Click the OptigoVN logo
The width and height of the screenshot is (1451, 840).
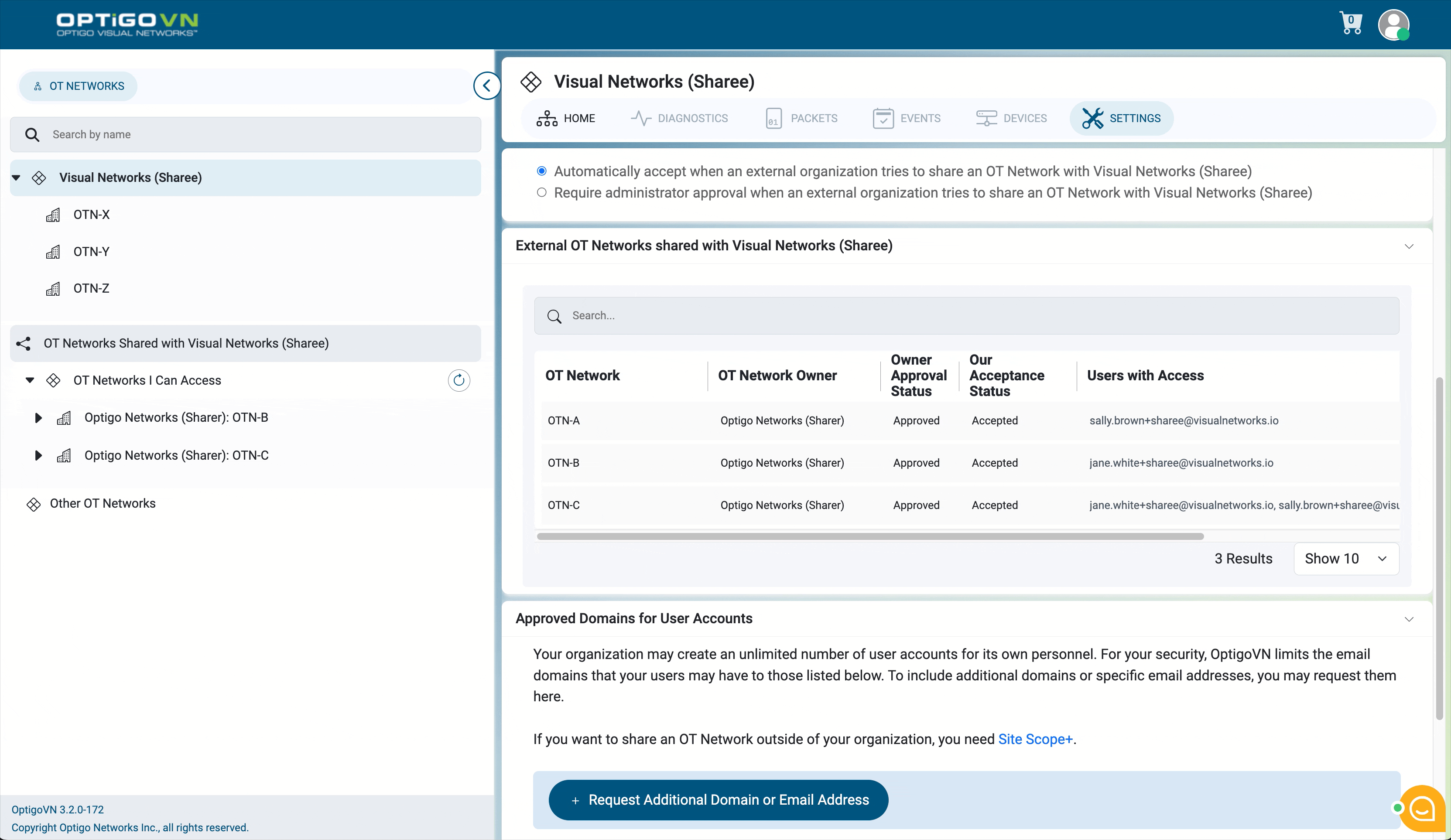click(127, 24)
